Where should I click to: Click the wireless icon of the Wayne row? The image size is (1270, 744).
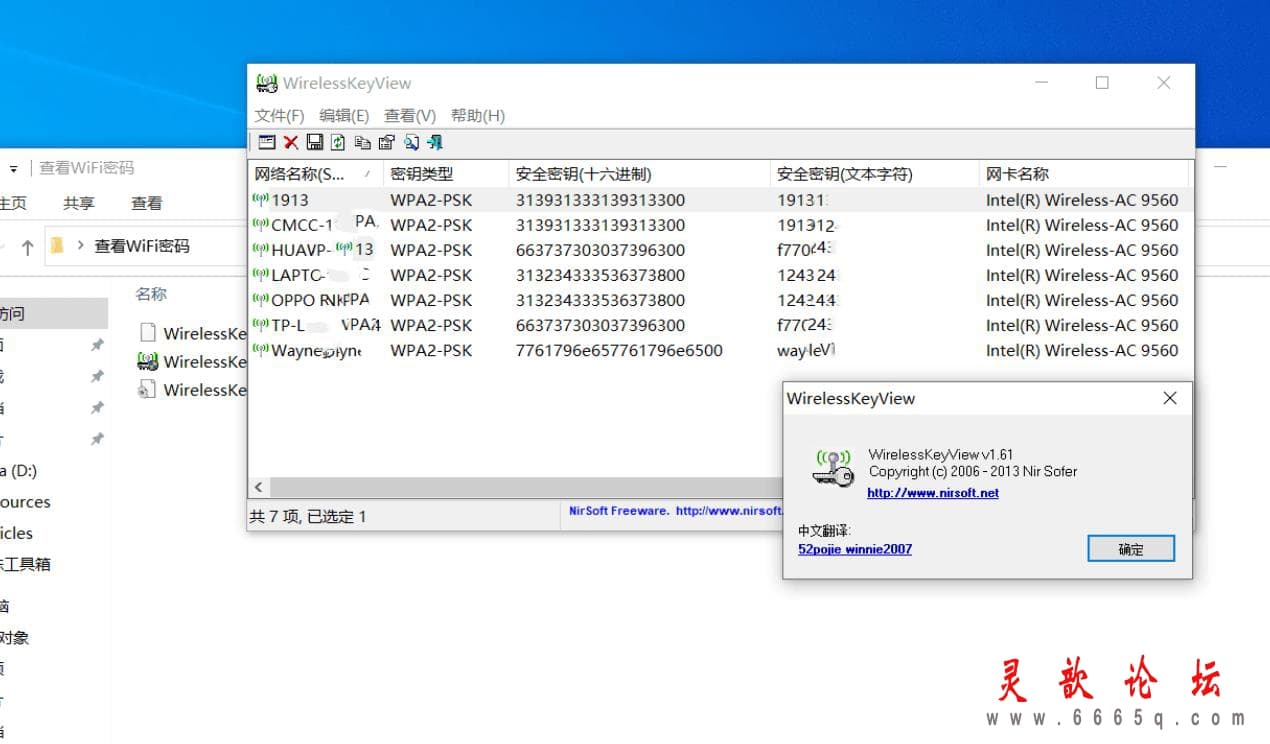[261, 349]
